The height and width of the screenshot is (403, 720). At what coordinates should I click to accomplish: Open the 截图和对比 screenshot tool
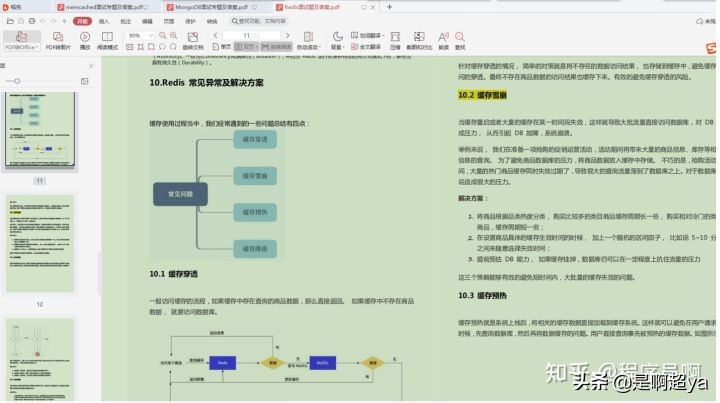419,40
